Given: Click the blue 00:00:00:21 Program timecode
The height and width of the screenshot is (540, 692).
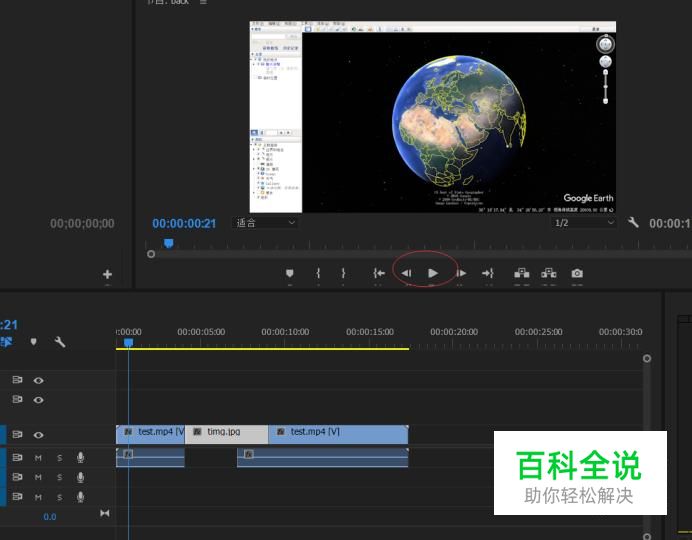Looking at the screenshot, I should (x=184, y=224).
